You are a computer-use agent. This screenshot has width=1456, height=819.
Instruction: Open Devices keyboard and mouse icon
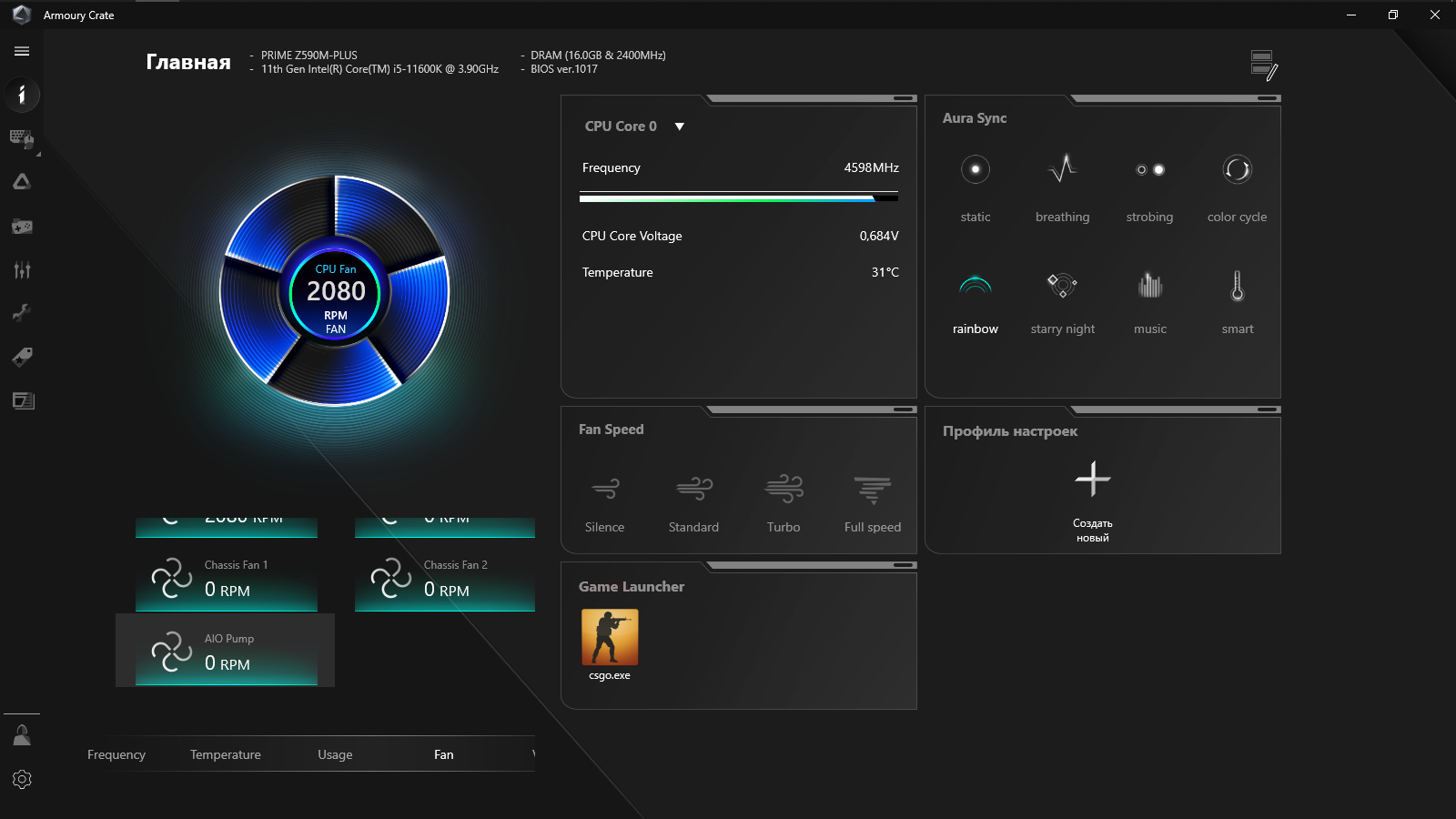point(22,138)
